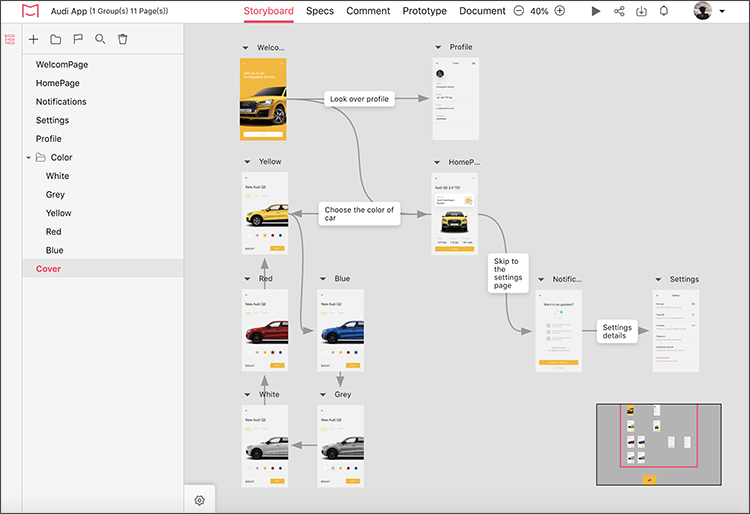
Task: Collapse the Red artboard triangle
Action: pyautogui.click(x=247, y=279)
